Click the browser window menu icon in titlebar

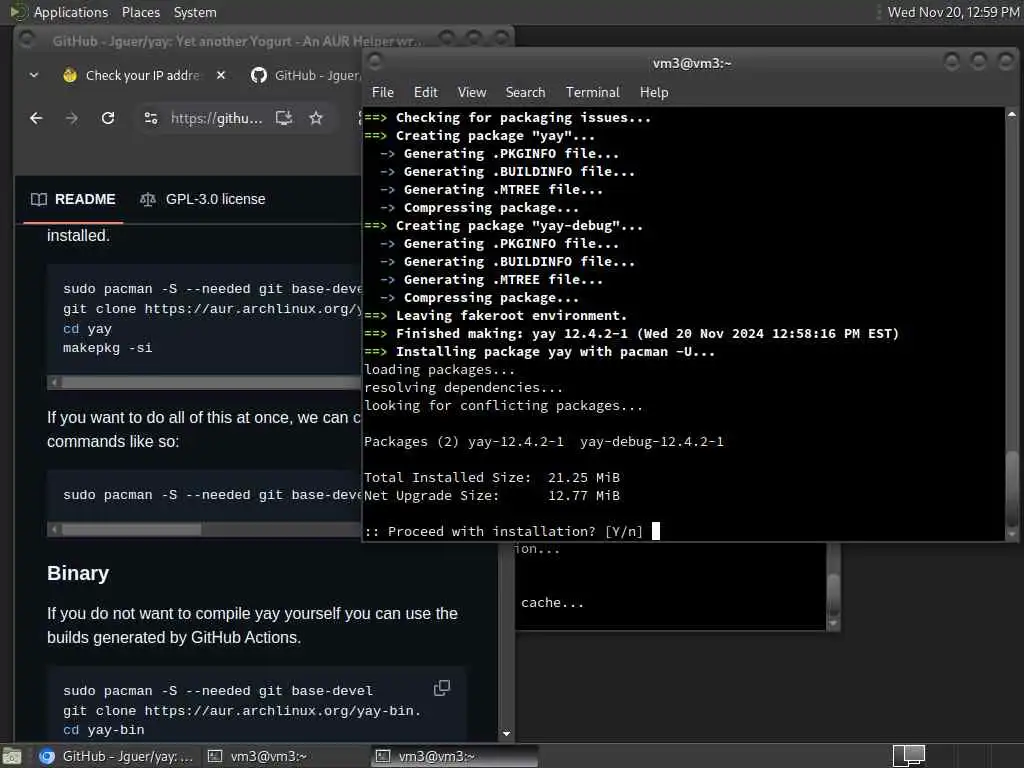tap(27, 39)
